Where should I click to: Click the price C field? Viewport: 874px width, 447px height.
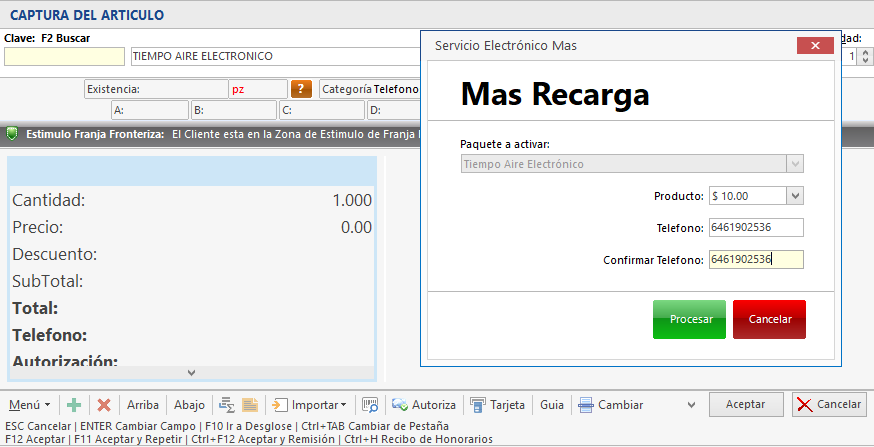pyautogui.click(x=322, y=110)
